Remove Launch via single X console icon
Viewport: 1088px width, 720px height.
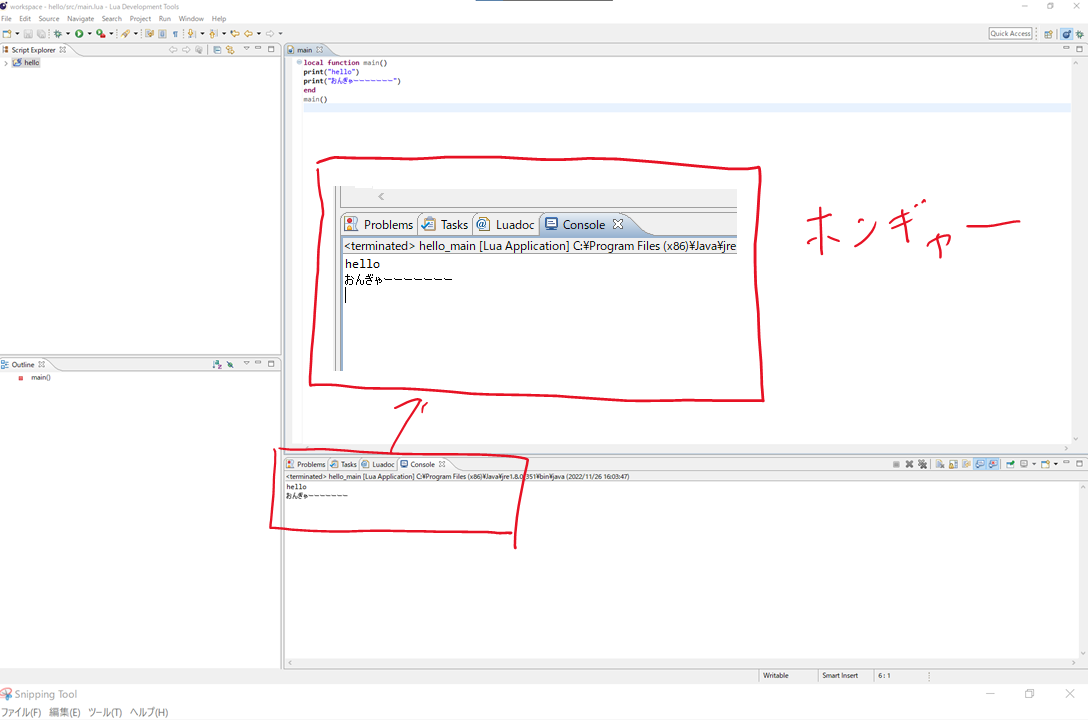pos(909,464)
